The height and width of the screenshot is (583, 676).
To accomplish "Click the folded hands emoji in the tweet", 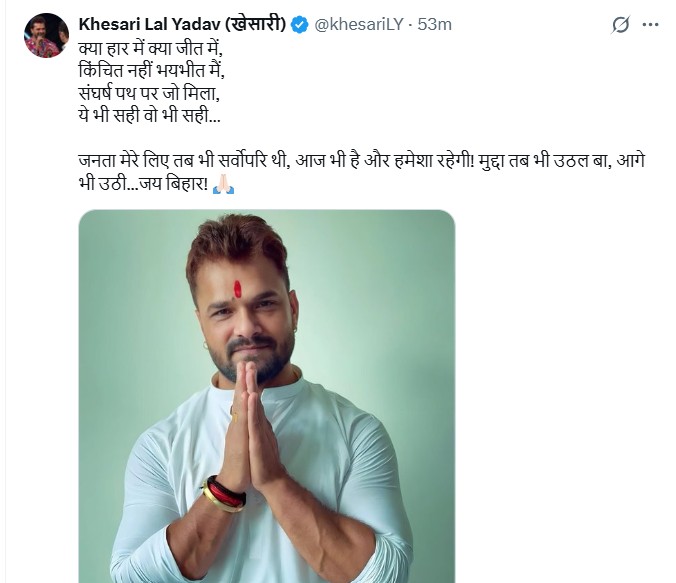I will tap(223, 186).
